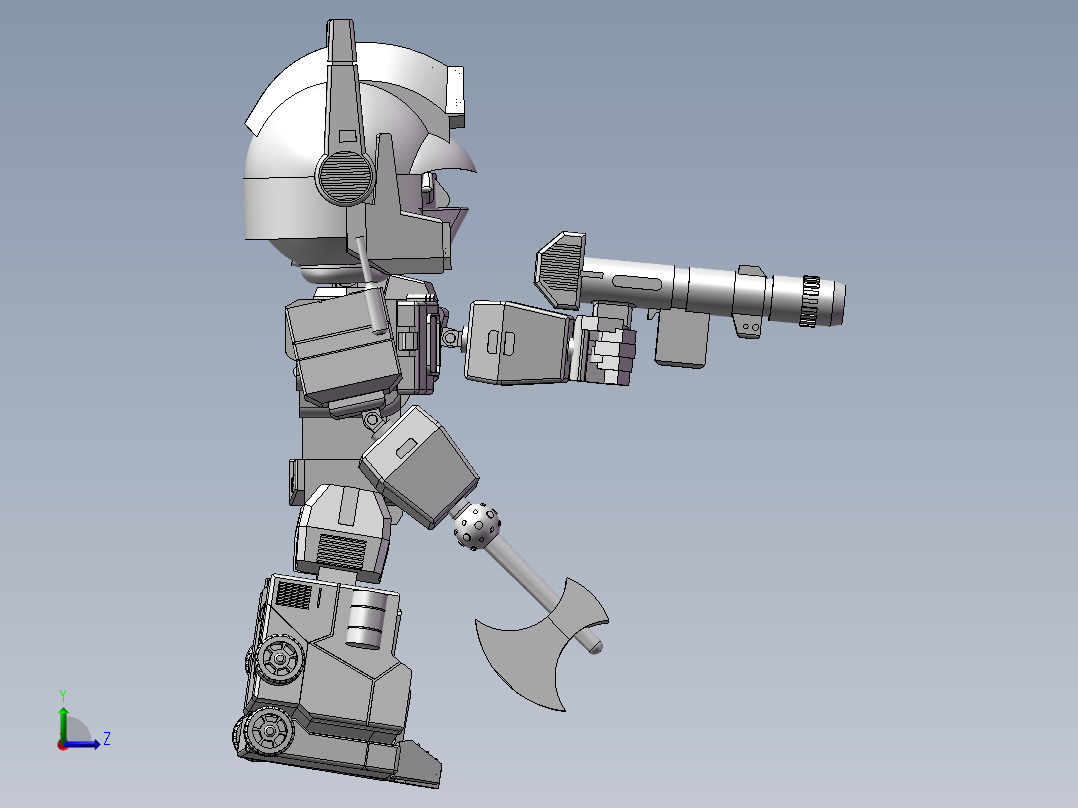Click the green Y axis of the orientation triad
This screenshot has width=1078, height=808.
point(63,723)
